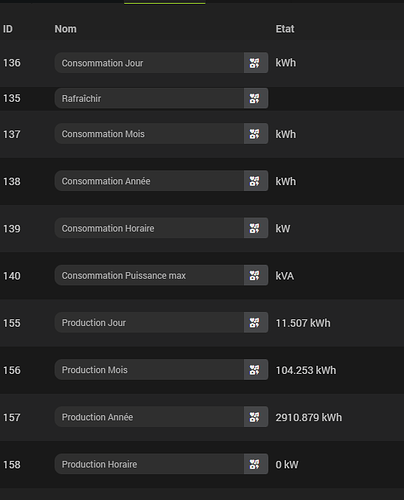Click the Nom column header

[66, 29]
